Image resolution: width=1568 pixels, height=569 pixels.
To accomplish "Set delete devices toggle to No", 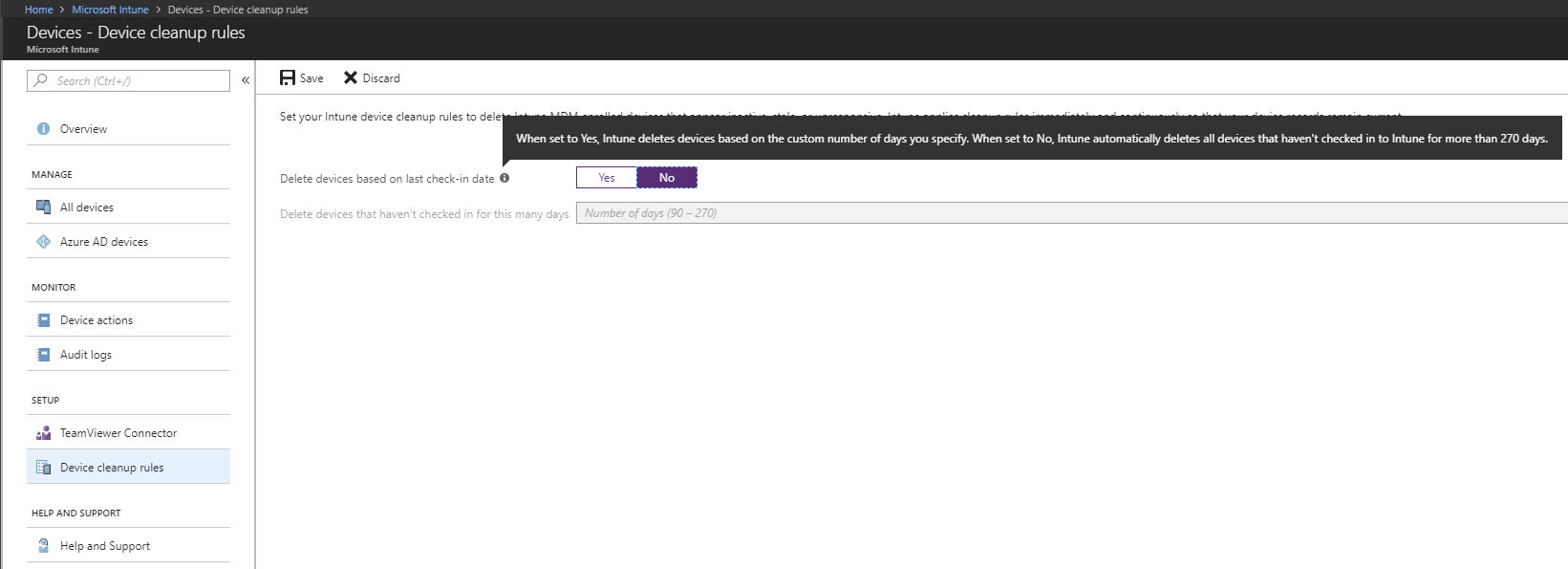I will (667, 178).
